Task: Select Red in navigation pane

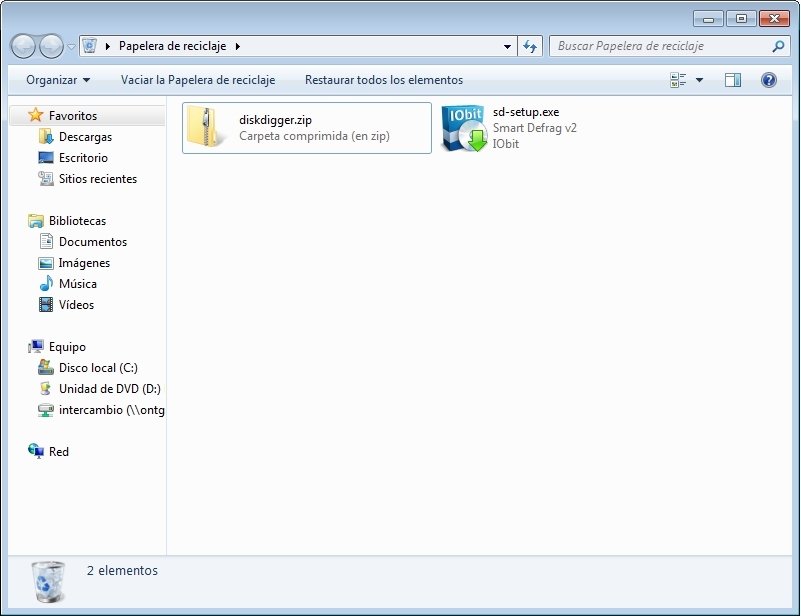Action: point(59,452)
